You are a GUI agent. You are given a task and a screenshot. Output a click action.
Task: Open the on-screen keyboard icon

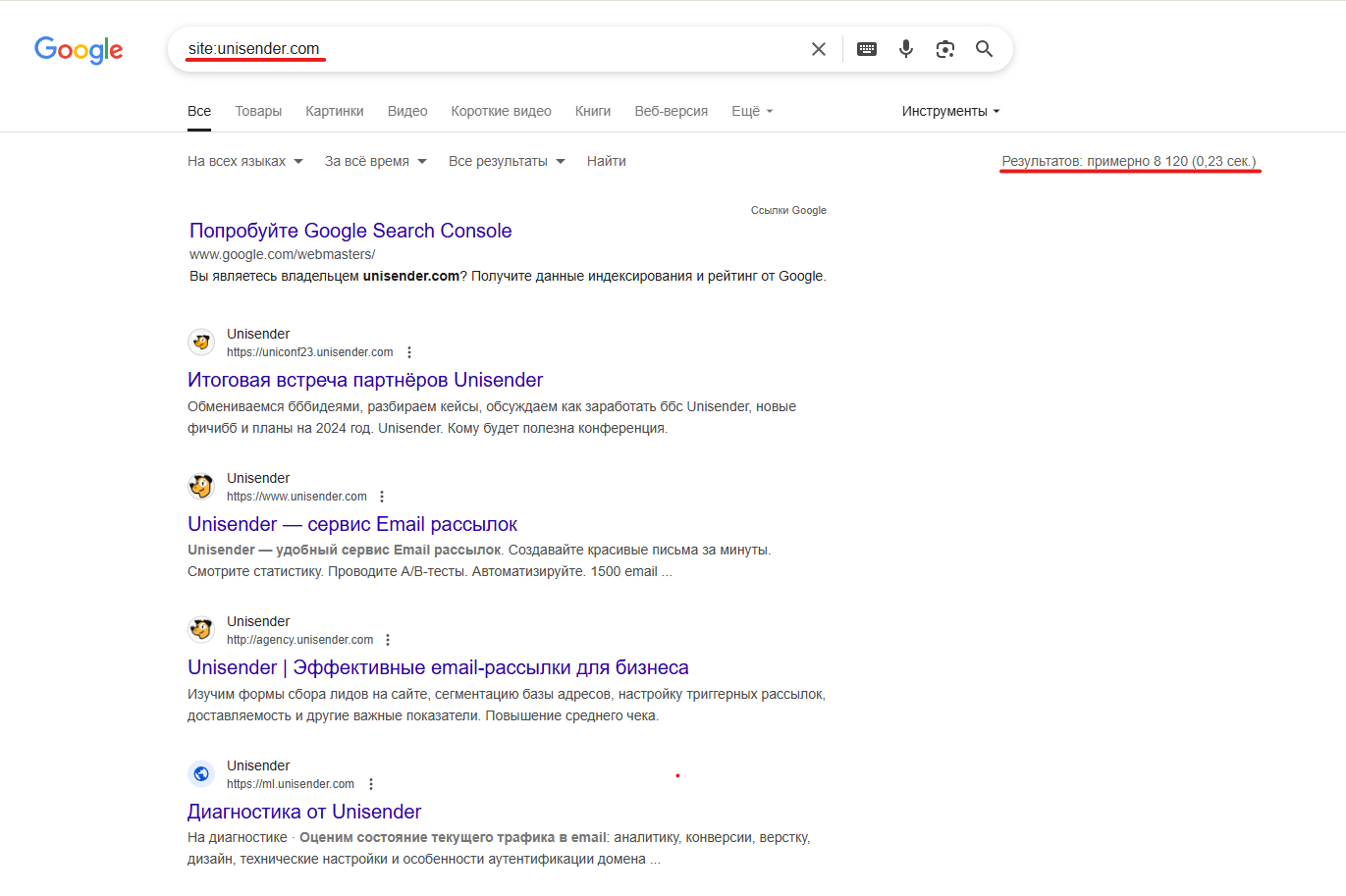click(867, 49)
